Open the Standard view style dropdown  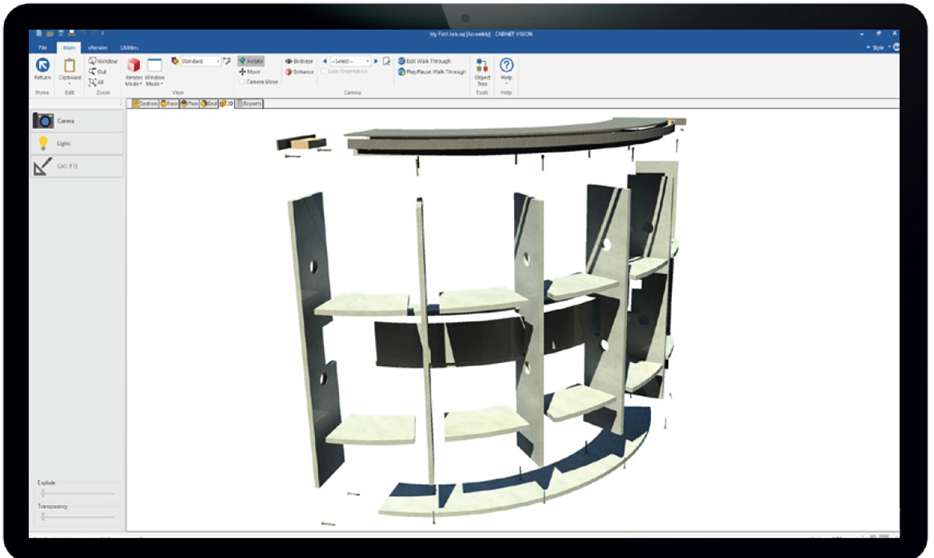click(x=197, y=61)
